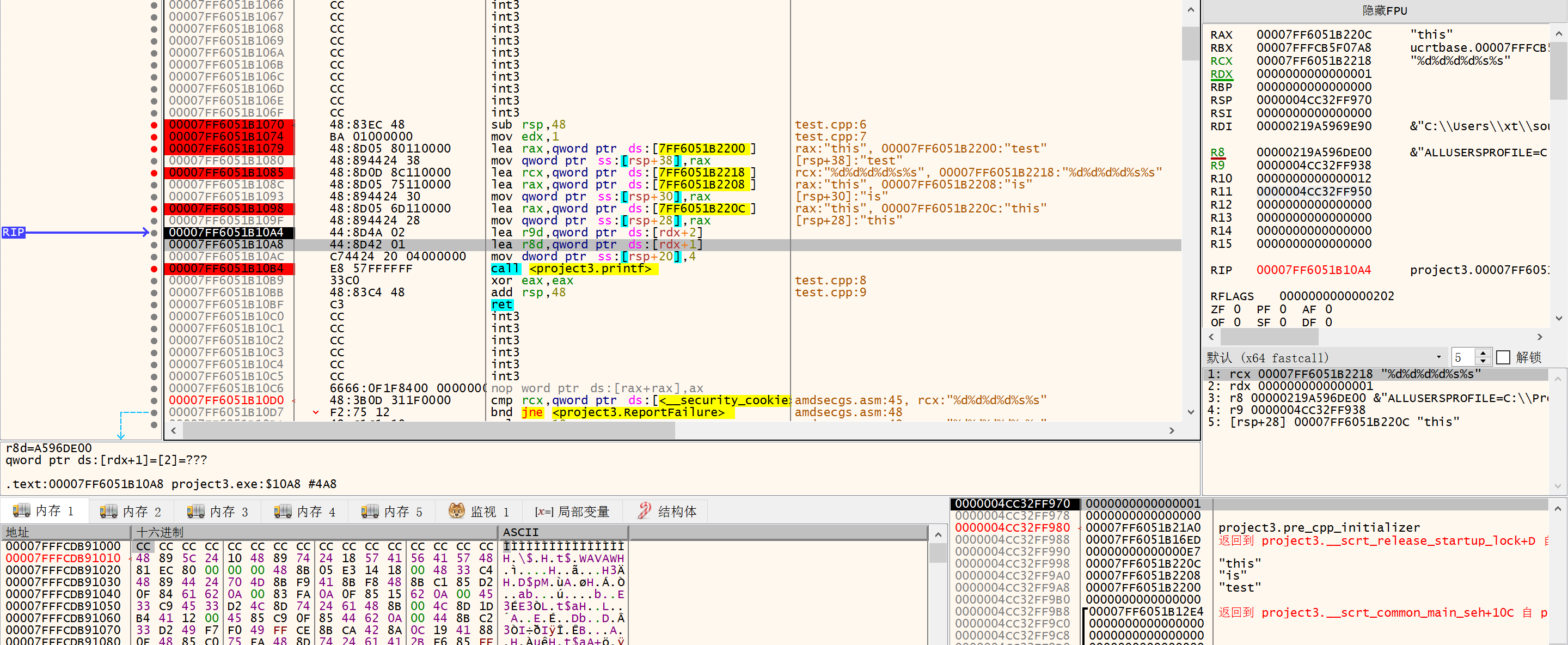The height and width of the screenshot is (645, 1568).
Task: Decrease argument count with the spinner down arrow
Action: point(1483,361)
